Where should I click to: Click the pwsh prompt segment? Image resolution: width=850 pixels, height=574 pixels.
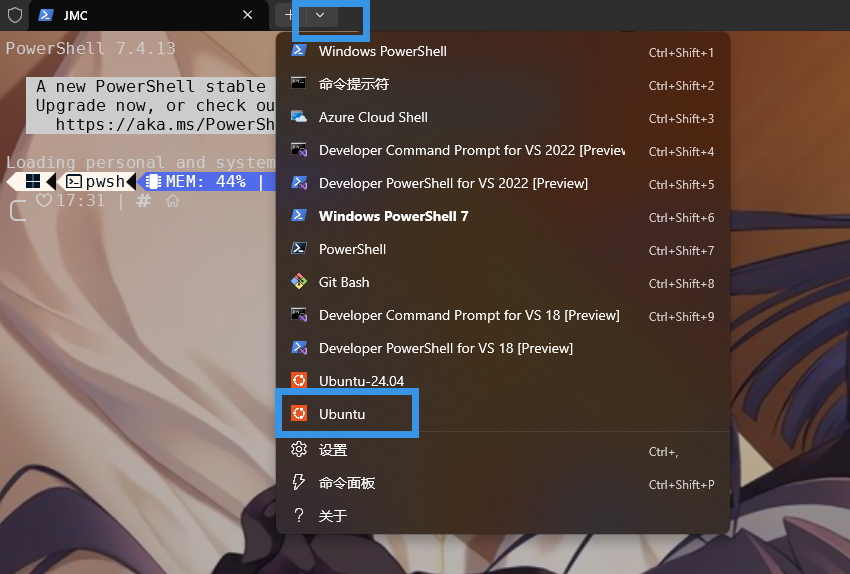coord(95,182)
